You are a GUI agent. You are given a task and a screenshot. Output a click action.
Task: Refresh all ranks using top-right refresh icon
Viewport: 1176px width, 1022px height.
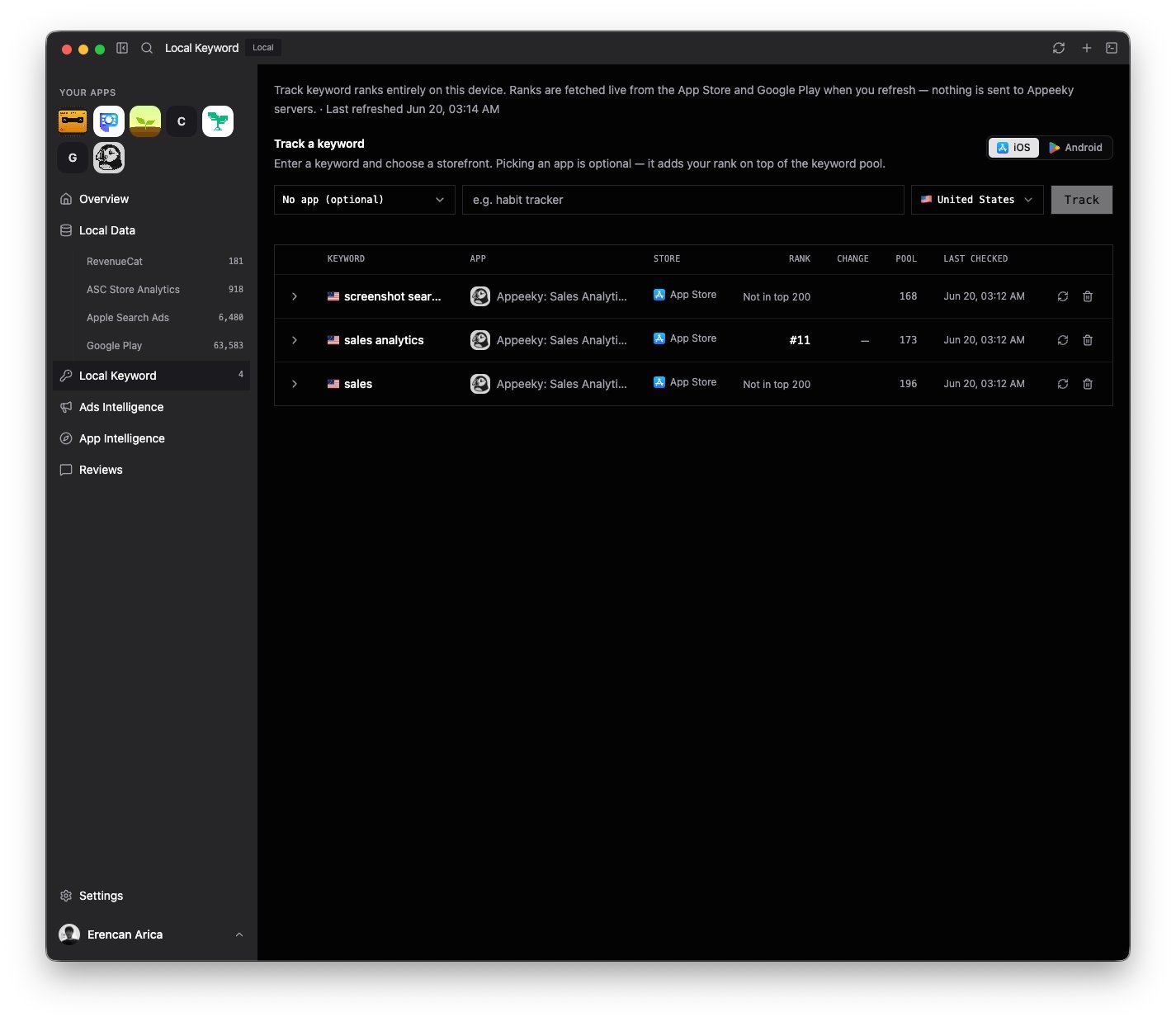(1059, 48)
